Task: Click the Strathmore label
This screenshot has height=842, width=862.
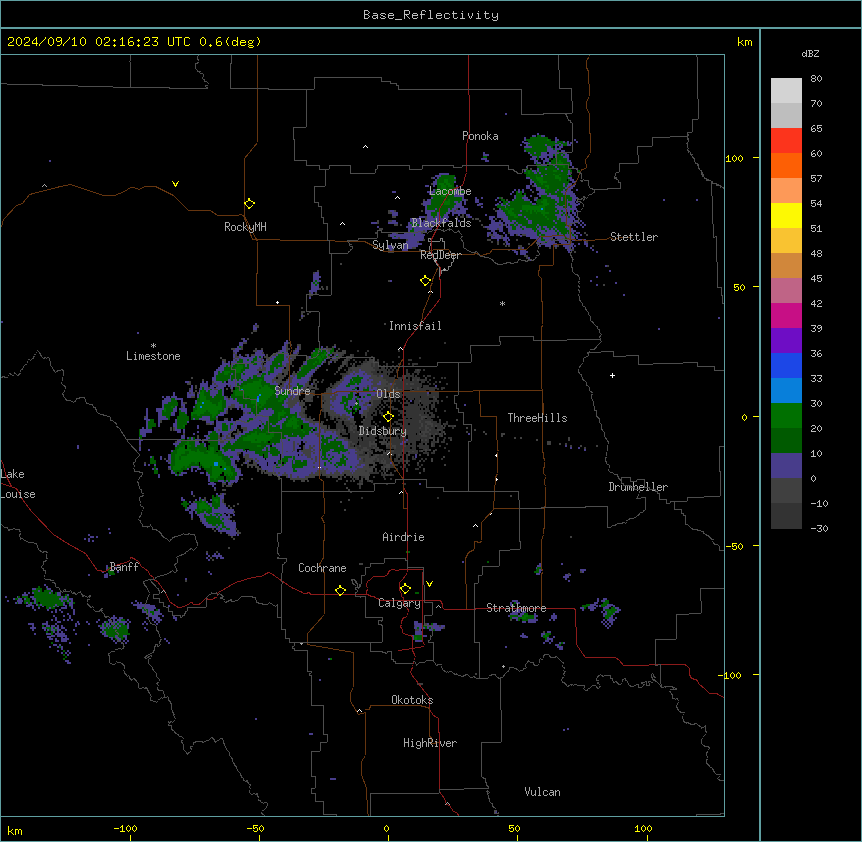Action: click(516, 608)
